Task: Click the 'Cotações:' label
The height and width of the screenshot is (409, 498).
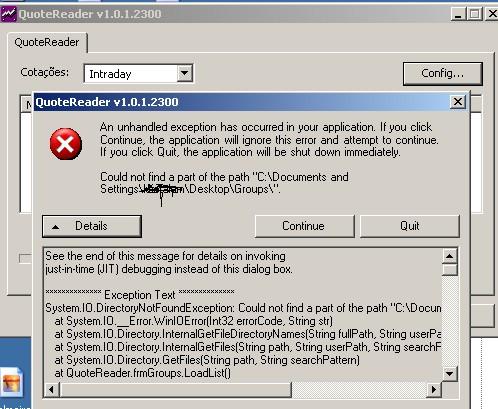Action: click(x=45, y=72)
